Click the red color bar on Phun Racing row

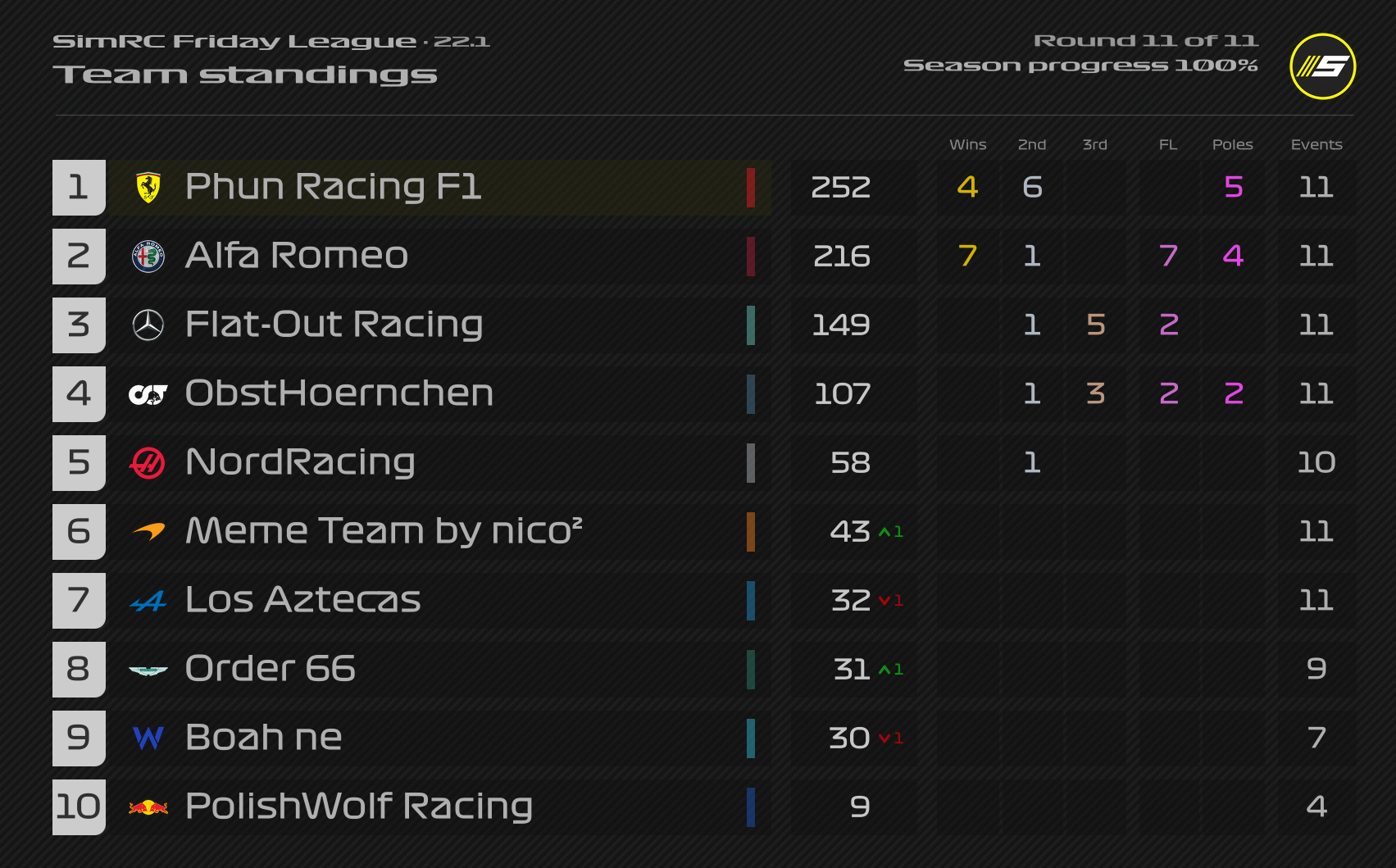(x=751, y=188)
